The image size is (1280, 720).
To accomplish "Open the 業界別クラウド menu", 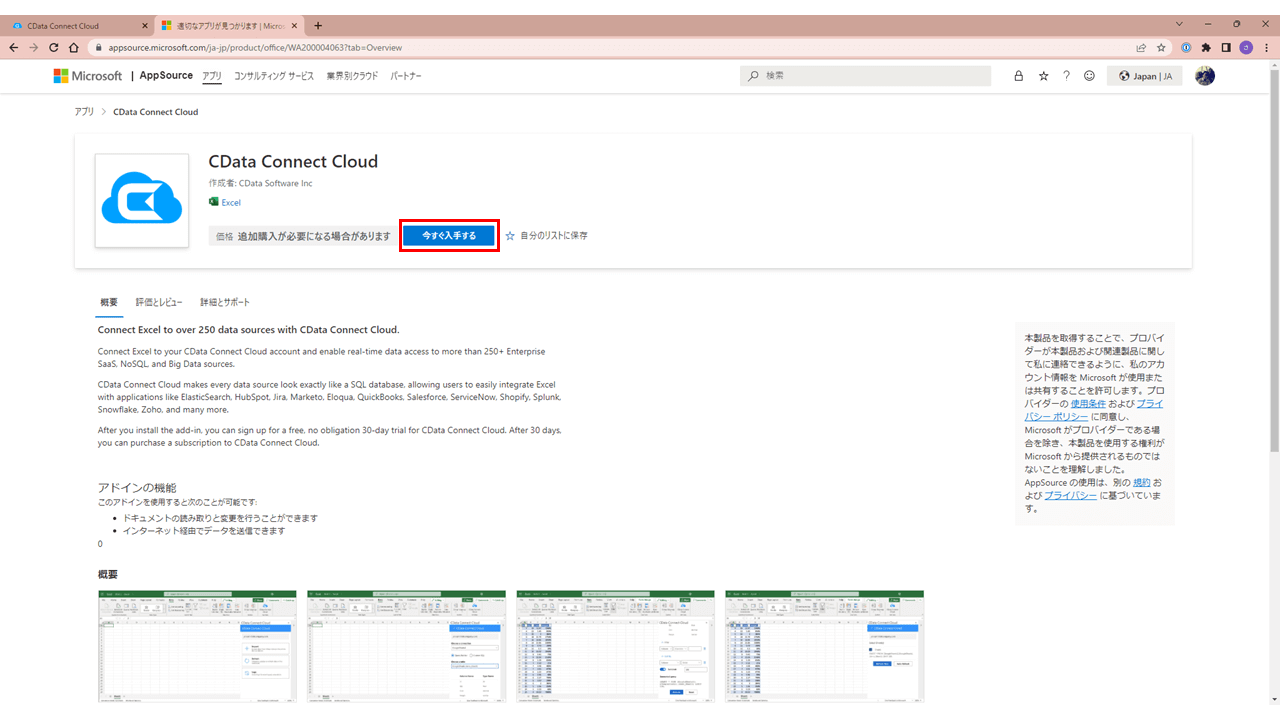I will [x=352, y=76].
